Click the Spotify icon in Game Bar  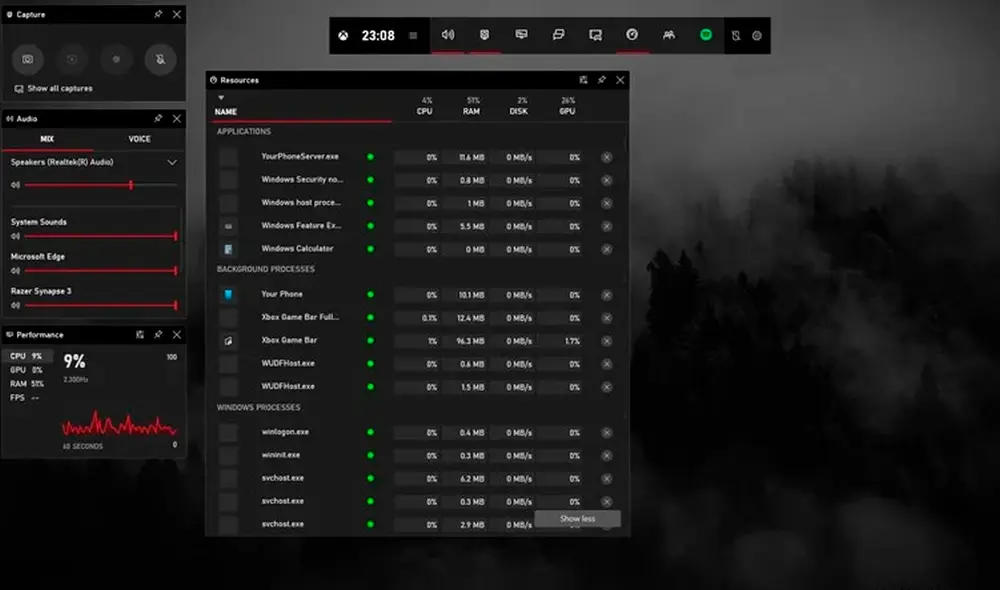point(706,35)
